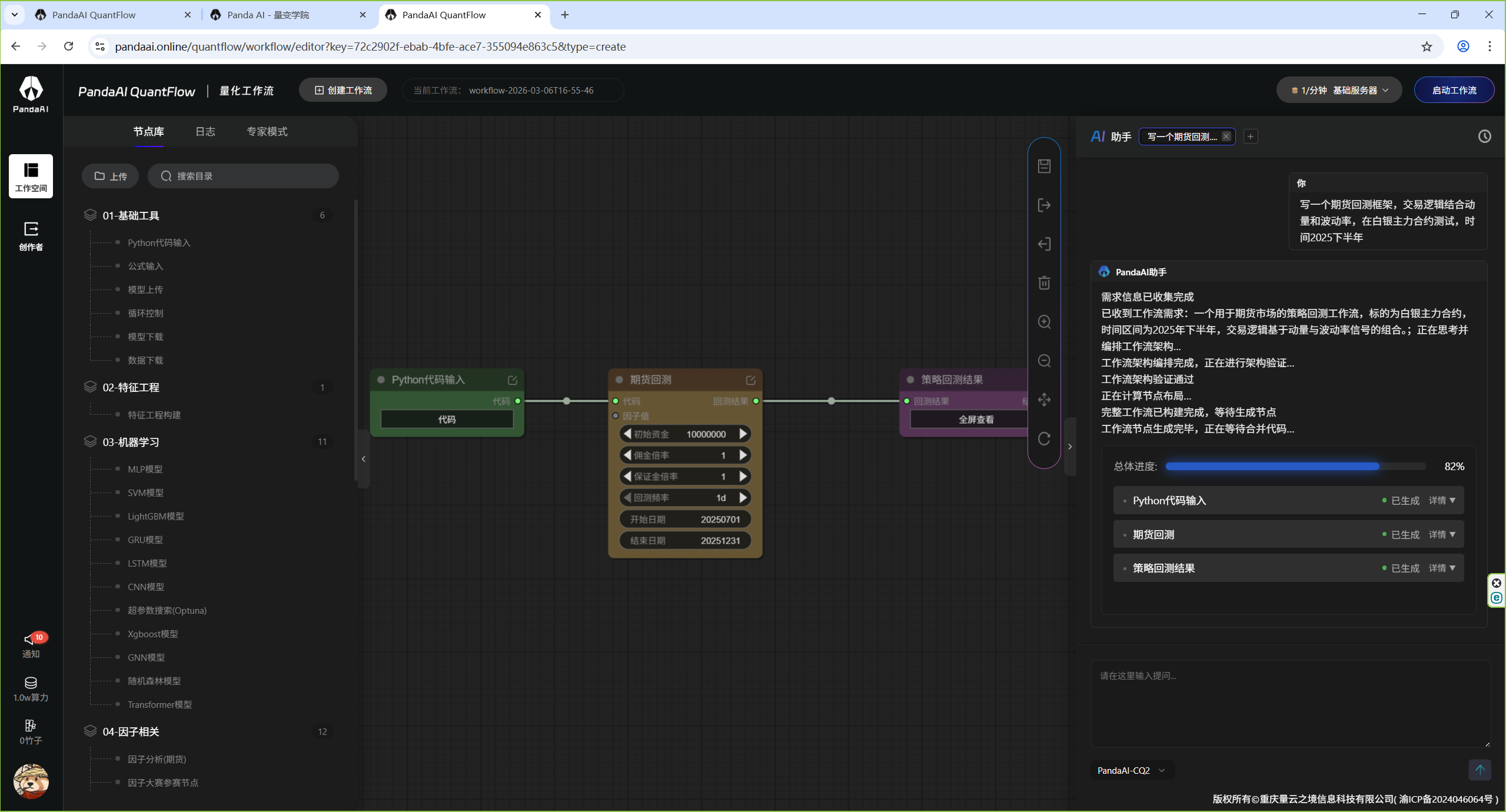Close the 写一个期货回测 chat tab
This screenshot has width=1506, height=812.
[x=1226, y=137]
